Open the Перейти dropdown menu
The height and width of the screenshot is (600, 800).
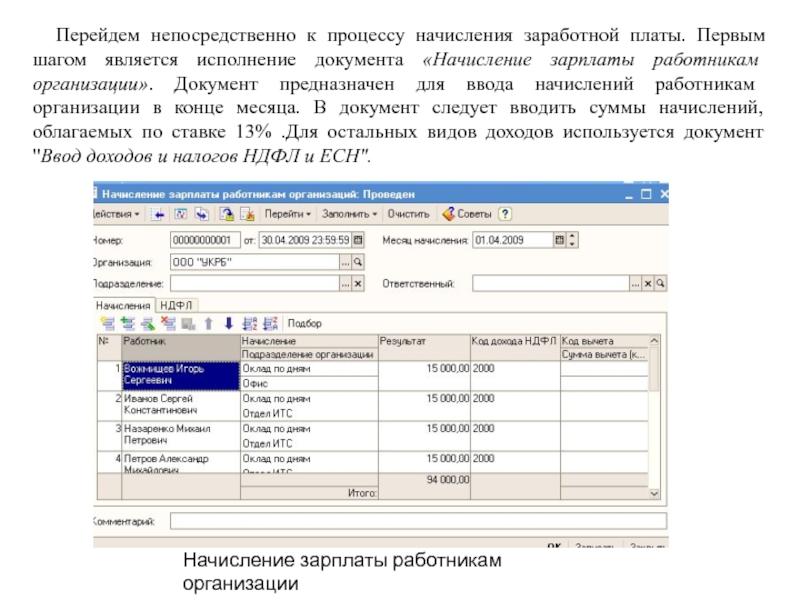pyautogui.click(x=288, y=214)
